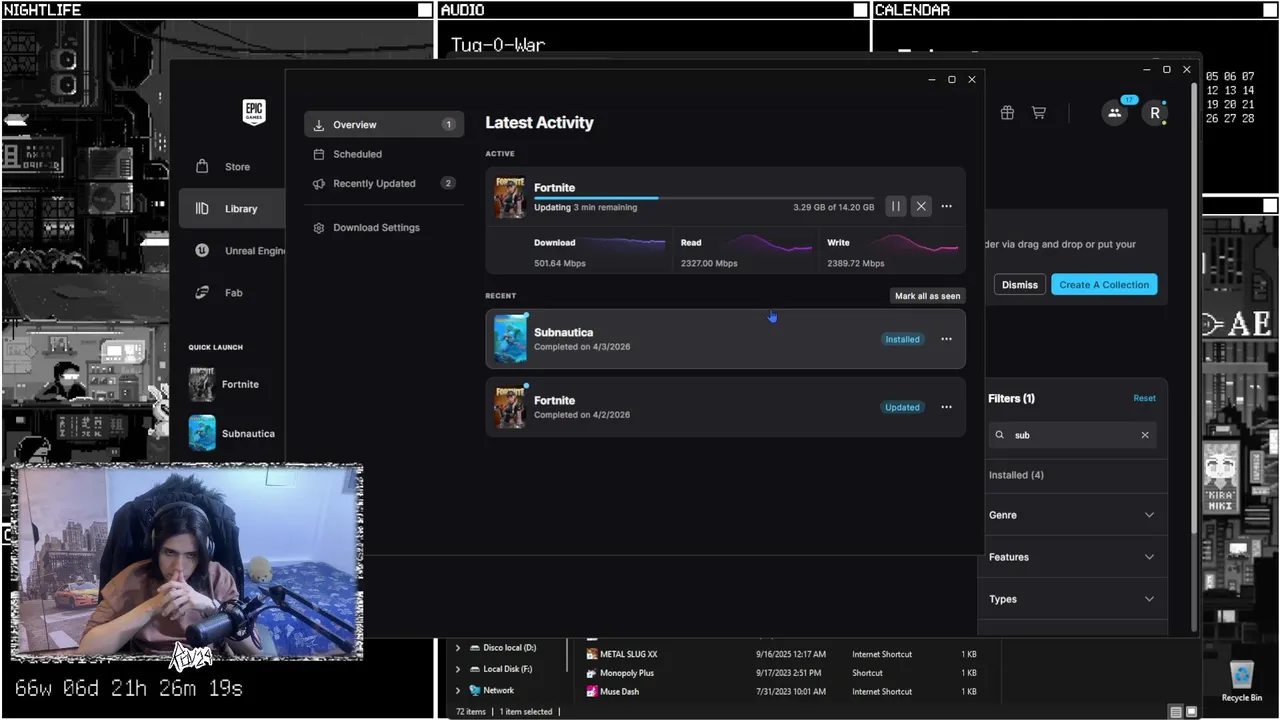
Task: Toggle the CALENDAR panel square button
Action: point(1270,10)
